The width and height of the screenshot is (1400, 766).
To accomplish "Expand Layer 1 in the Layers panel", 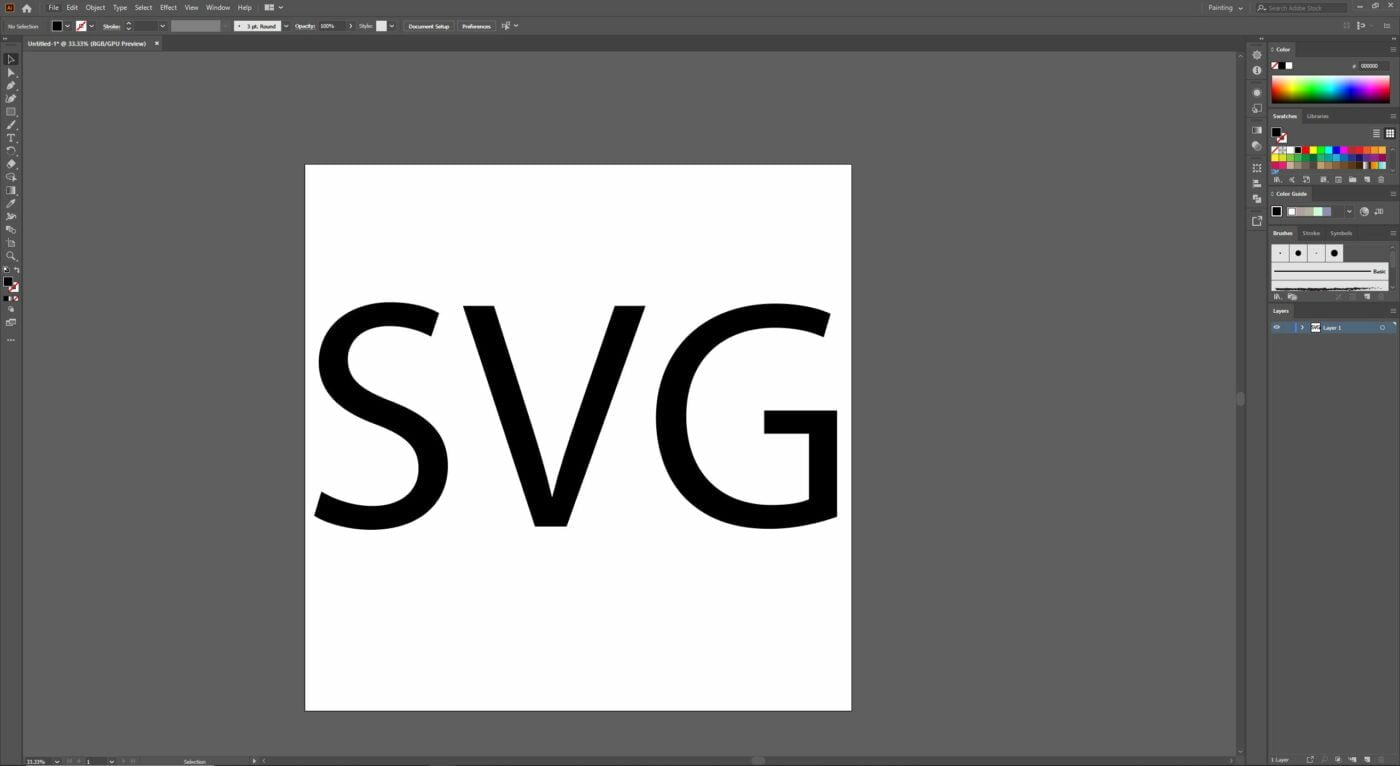I will click(1302, 327).
